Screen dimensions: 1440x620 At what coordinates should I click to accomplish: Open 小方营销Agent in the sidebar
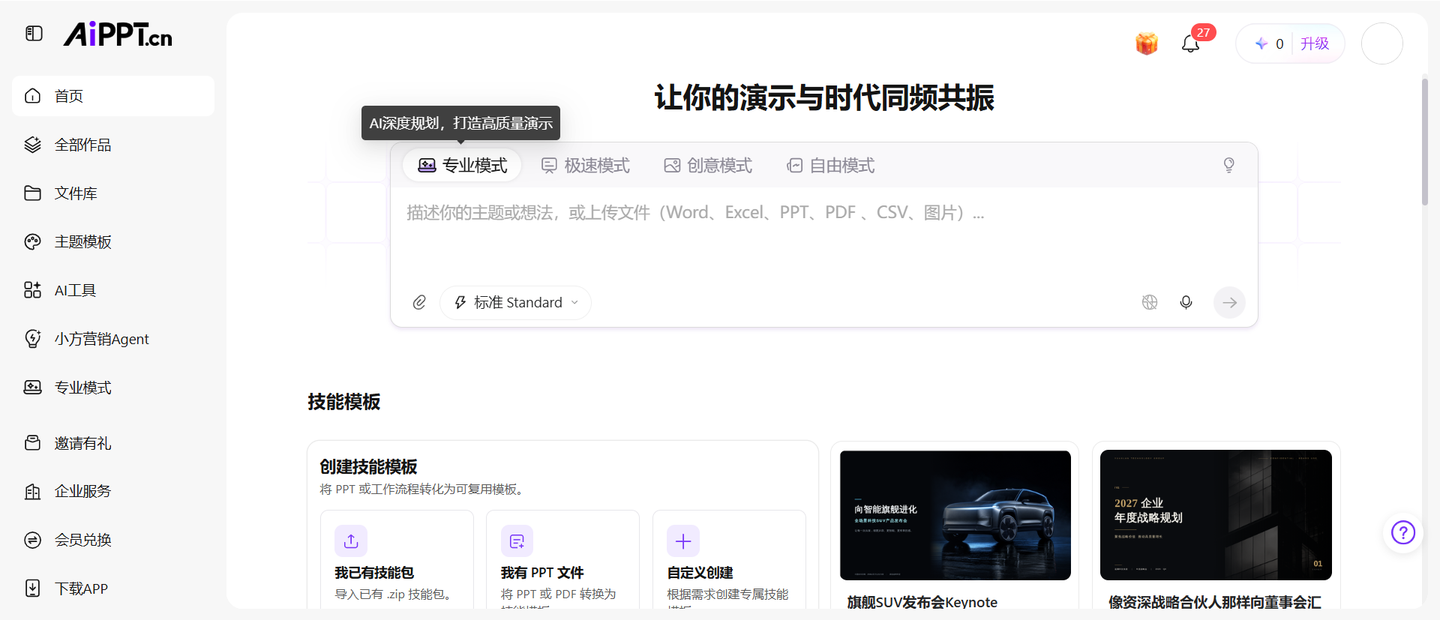click(113, 339)
